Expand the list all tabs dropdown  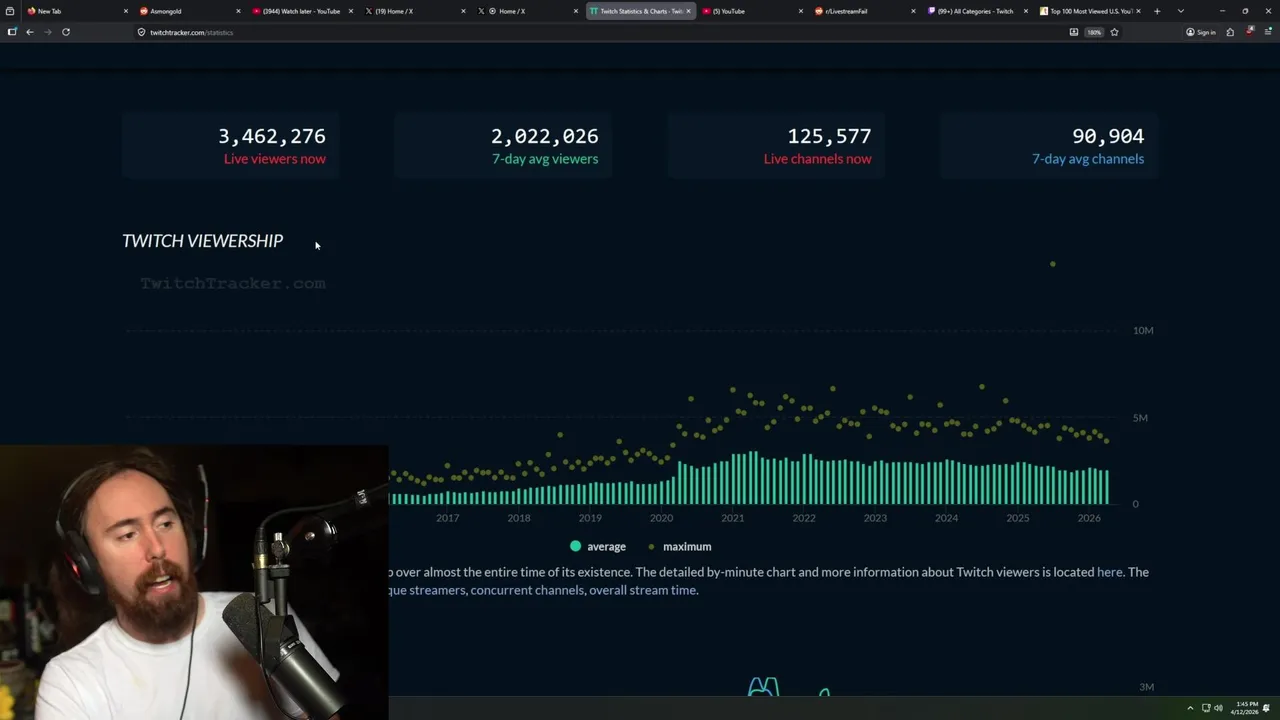[1181, 11]
